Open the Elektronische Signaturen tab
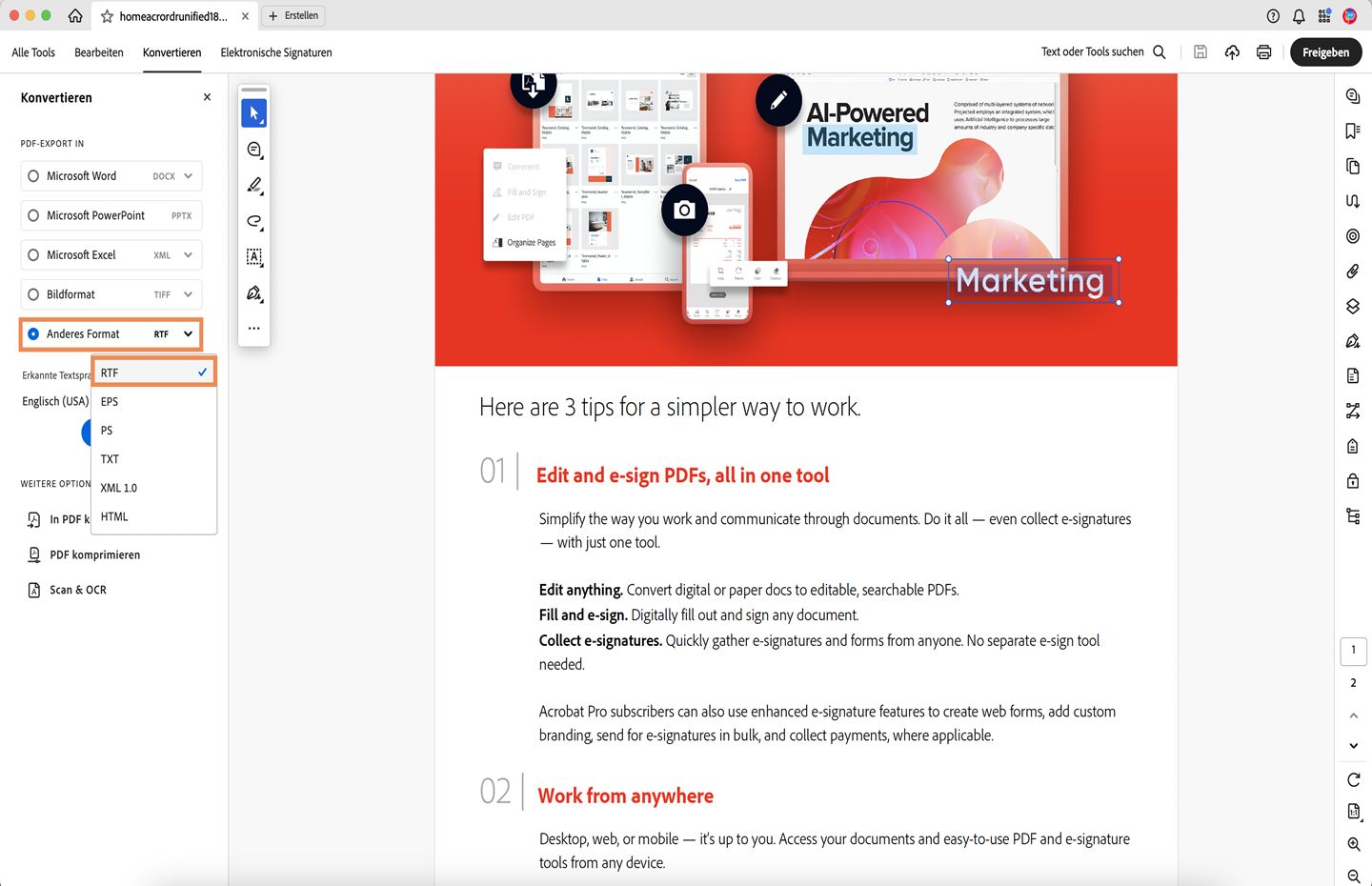 pyautogui.click(x=275, y=52)
